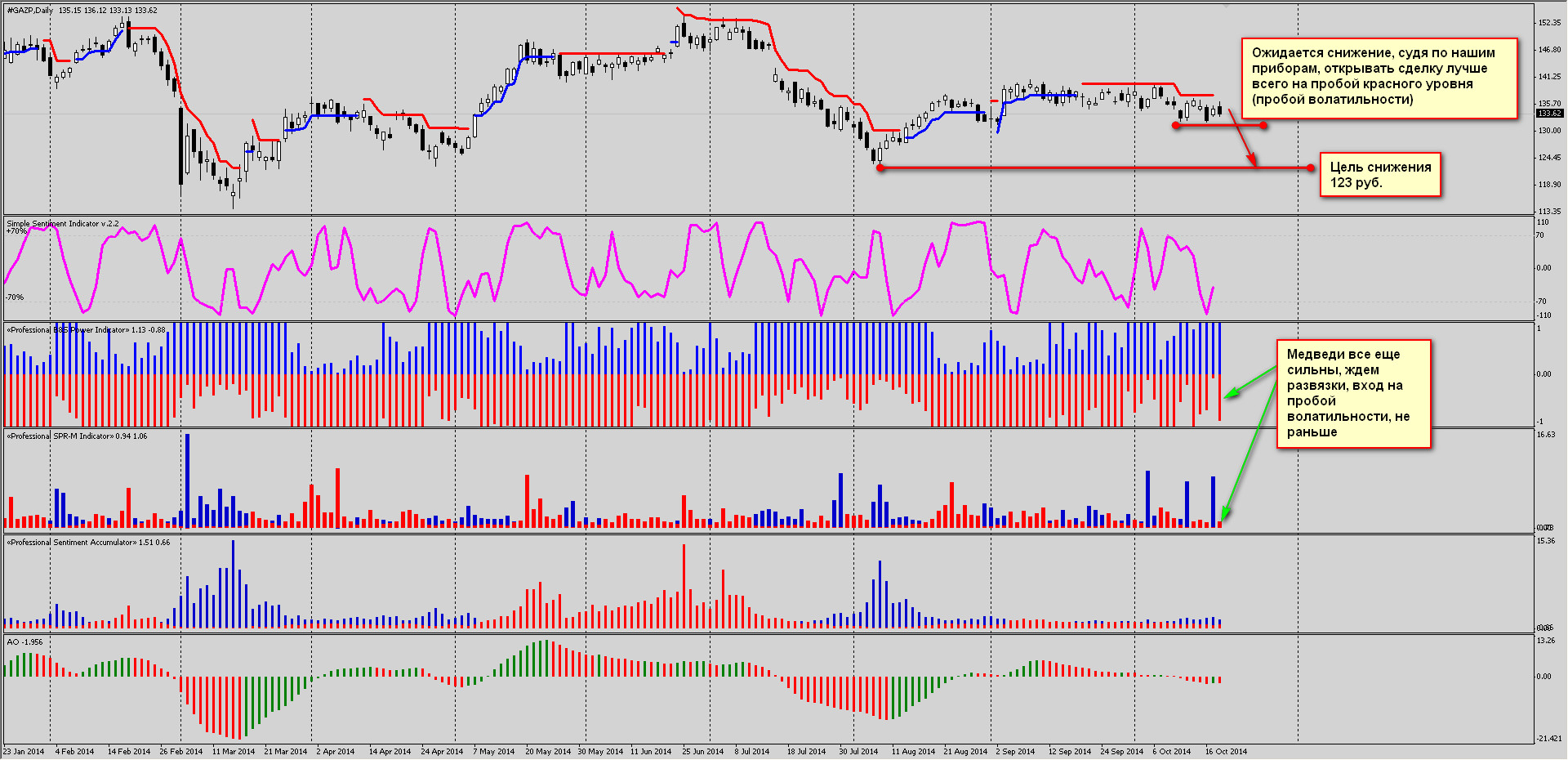Click the 133.62 current price tag
1568x760 pixels.
point(1549,114)
